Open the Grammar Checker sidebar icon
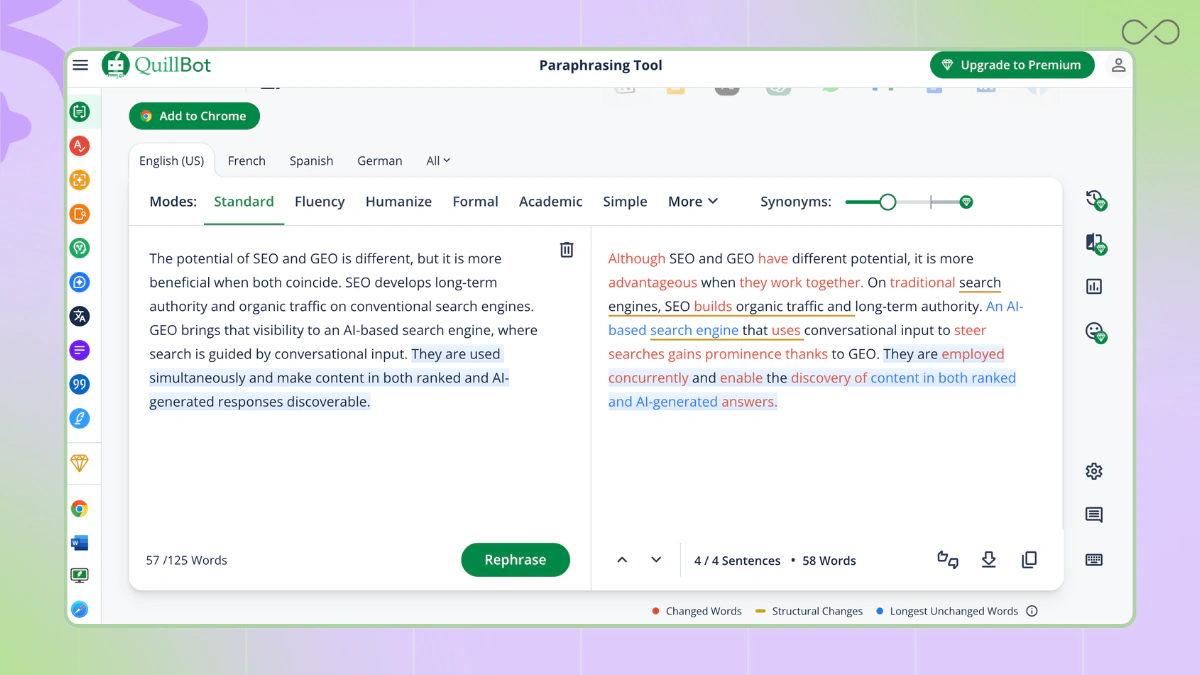Image resolution: width=1200 pixels, height=675 pixels. [80, 146]
